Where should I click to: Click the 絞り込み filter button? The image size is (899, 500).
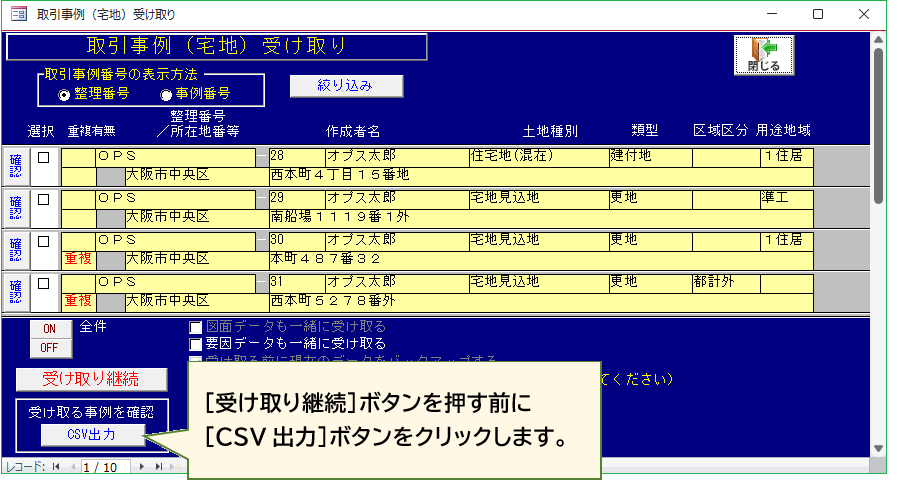pos(346,86)
